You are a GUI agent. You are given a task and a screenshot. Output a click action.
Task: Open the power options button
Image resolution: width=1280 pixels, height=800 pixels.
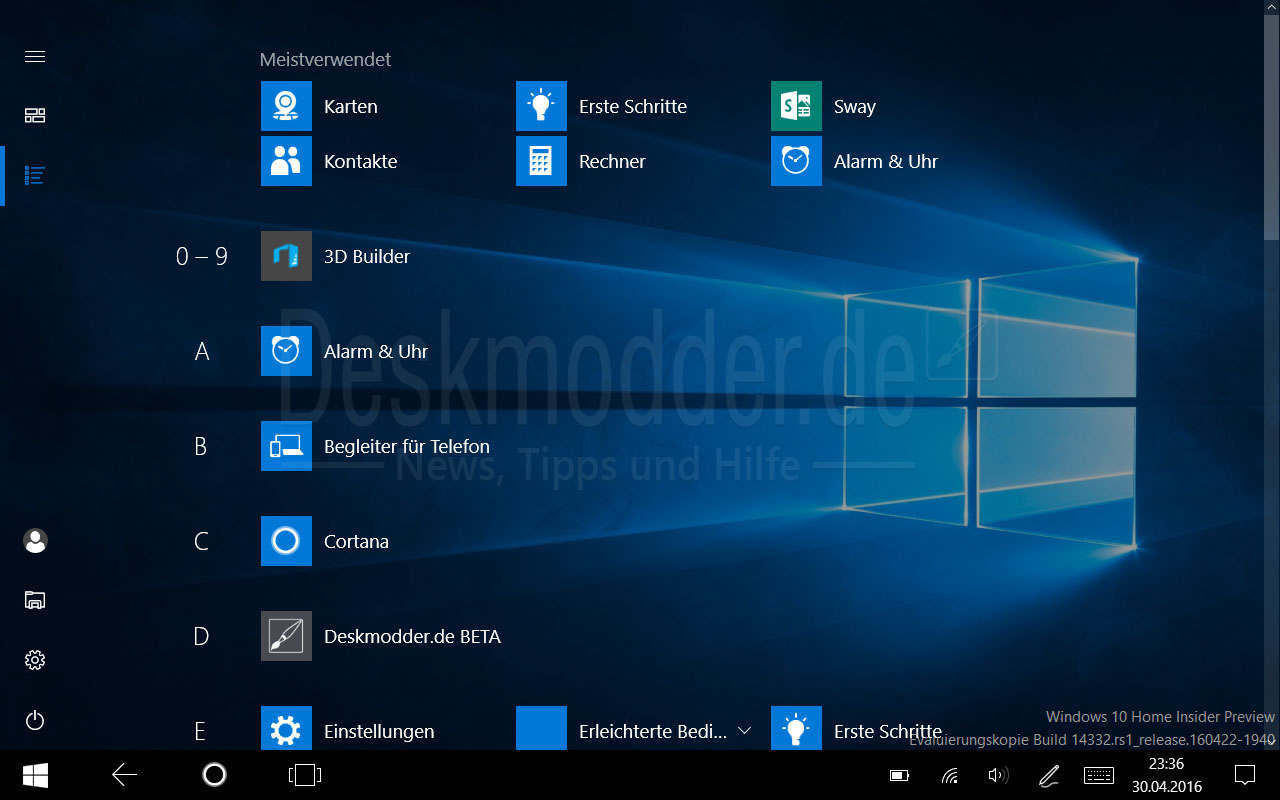(35, 720)
